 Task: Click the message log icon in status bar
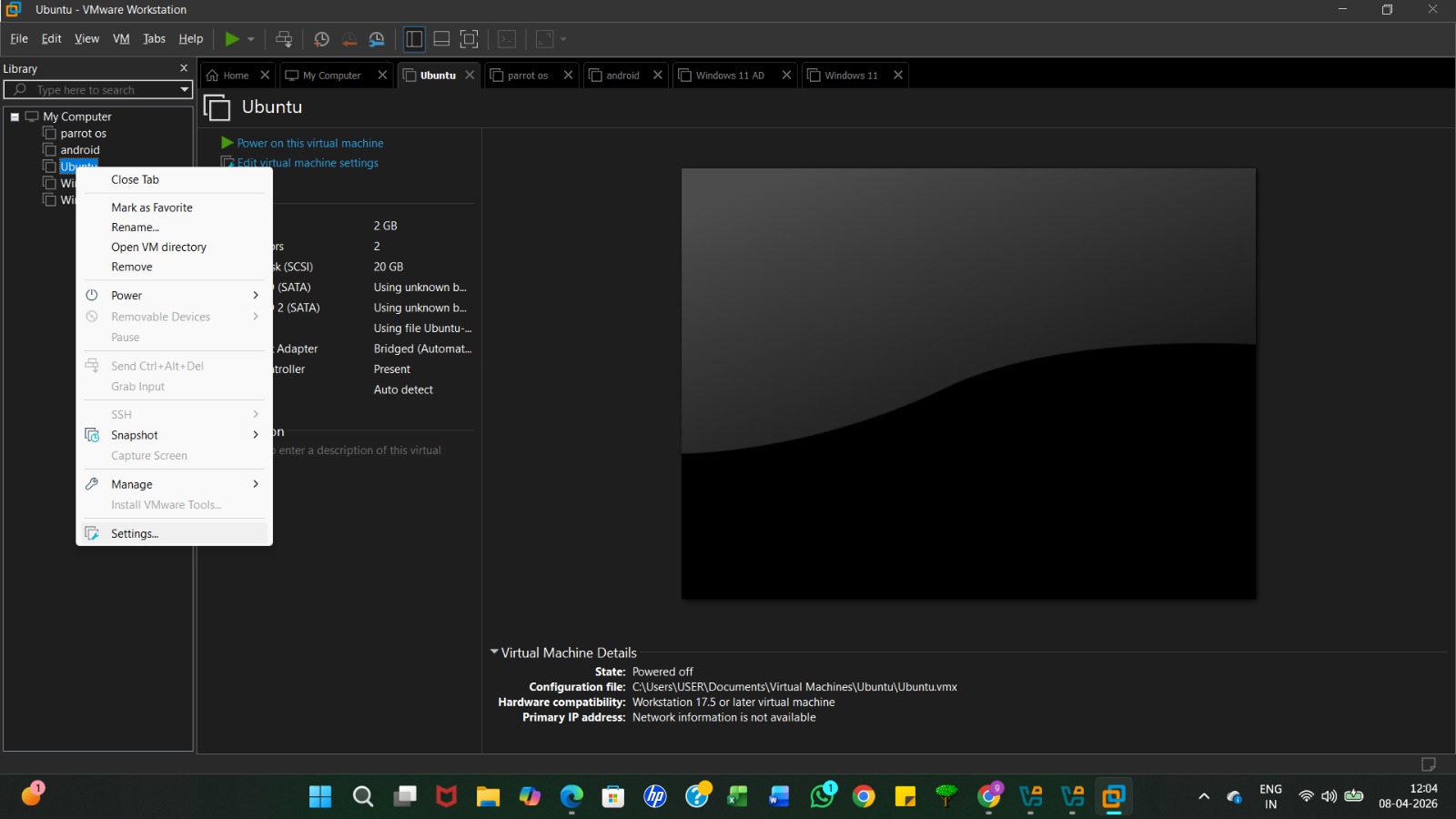tap(1429, 764)
